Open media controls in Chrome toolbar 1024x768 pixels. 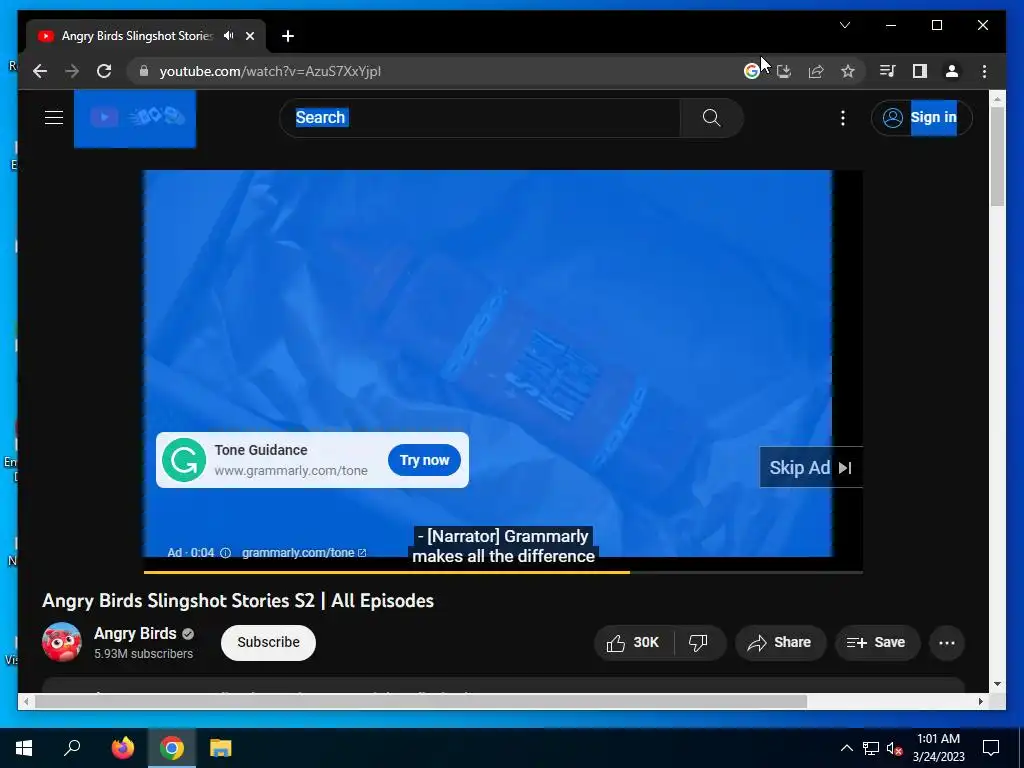point(888,71)
